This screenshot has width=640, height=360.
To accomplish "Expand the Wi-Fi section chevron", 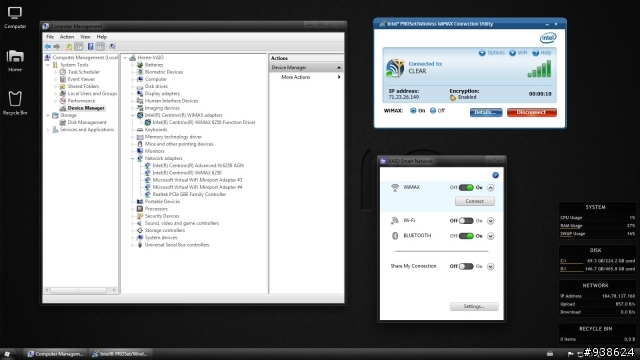I will (491, 221).
